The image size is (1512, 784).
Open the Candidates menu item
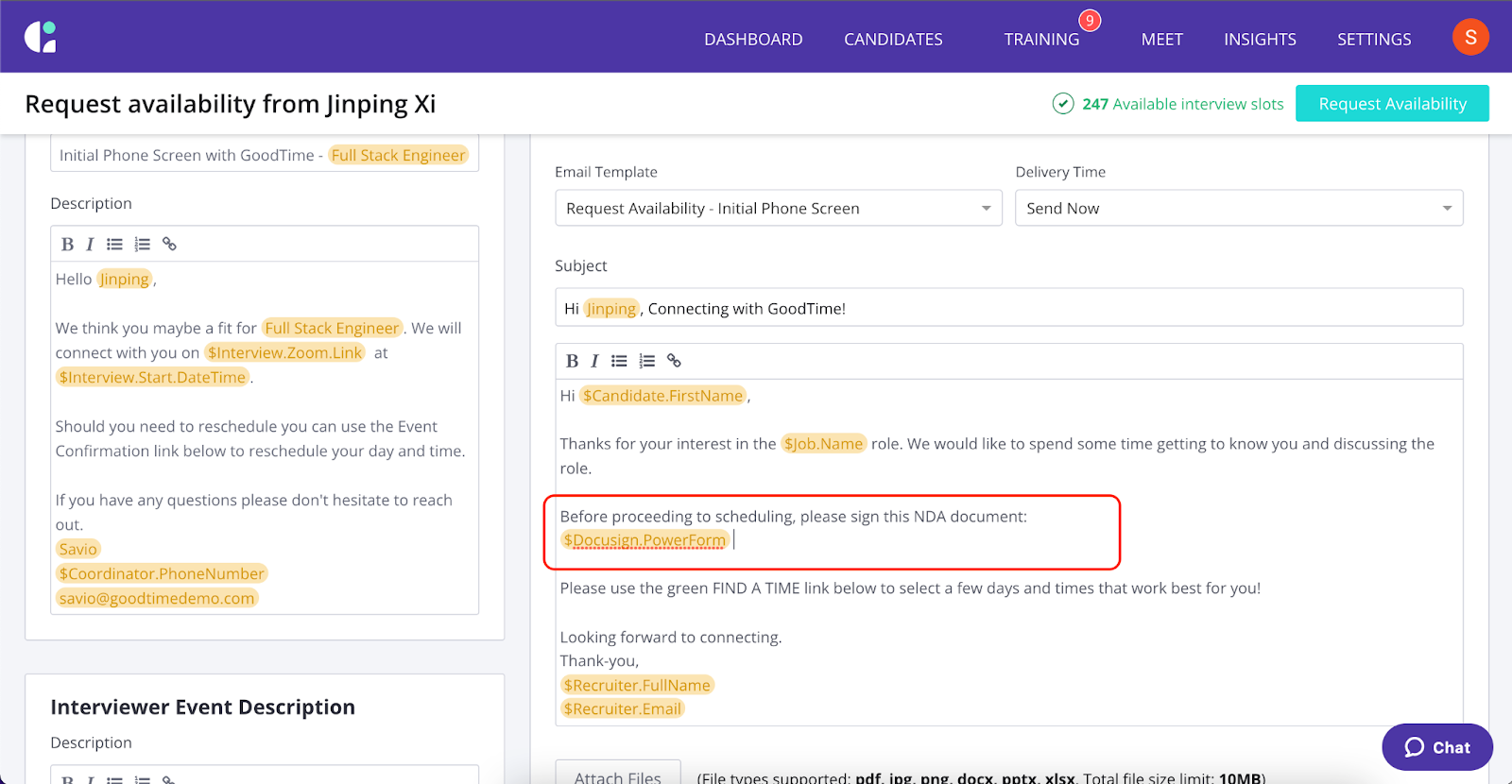click(x=893, y=39)
